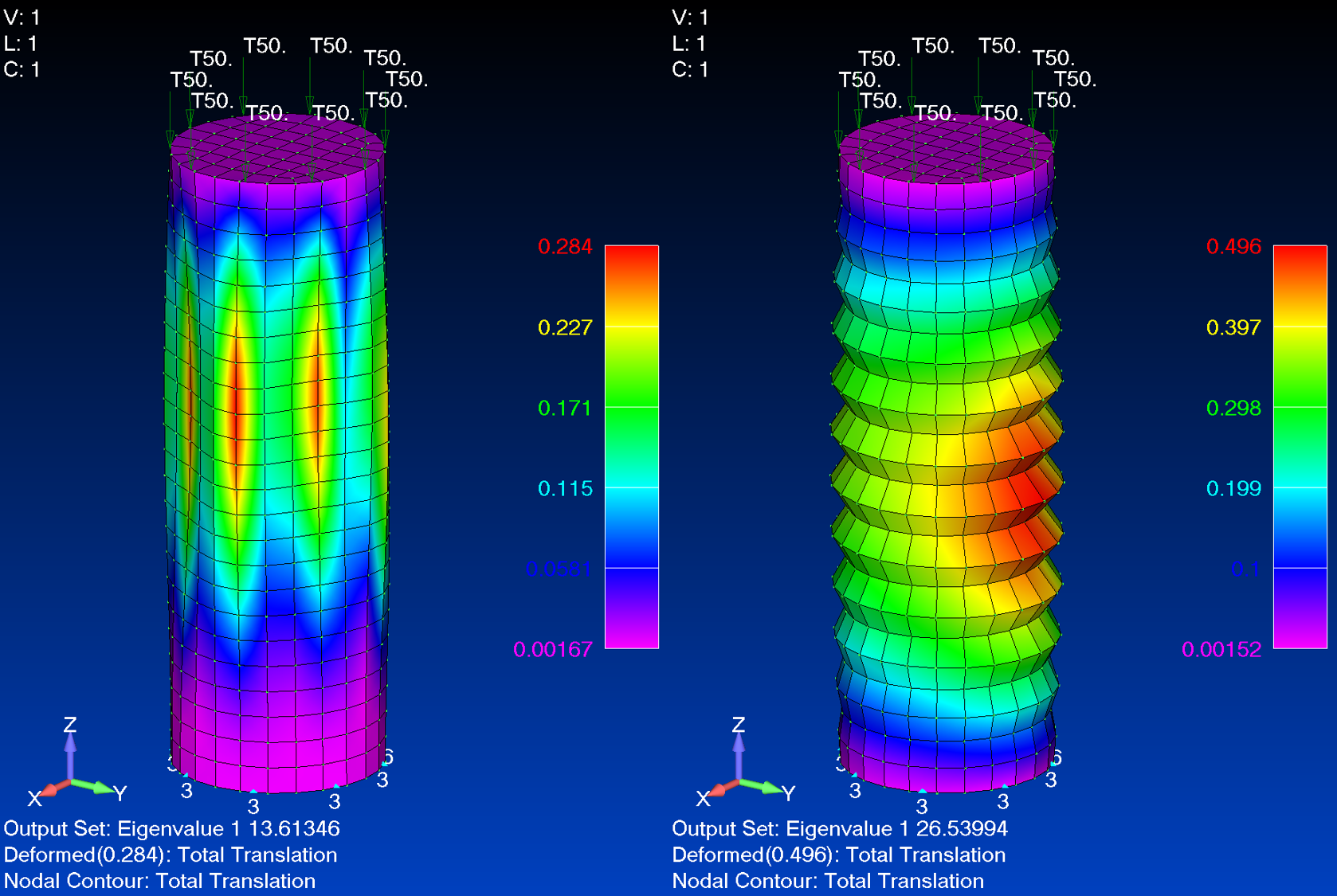Select the Output Set: Eigenvalue 1 26.53994 label
This screenshot has width=1337, height=896.
tap(840, 828)
